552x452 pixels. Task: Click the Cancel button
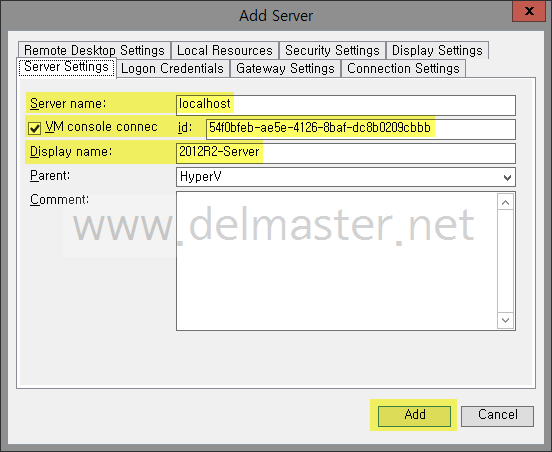pyautogui.click(x=497, y=416)
